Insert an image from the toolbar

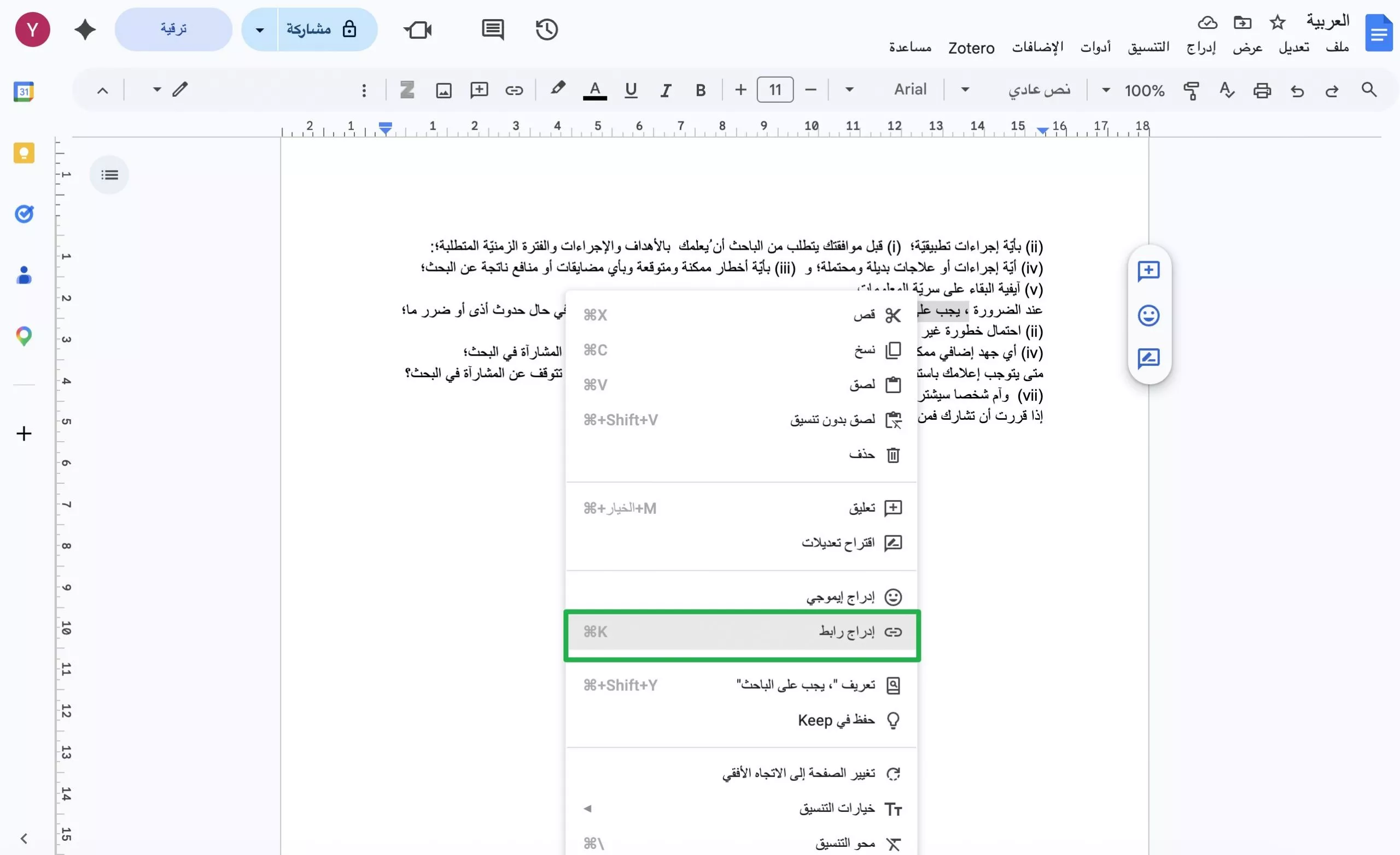pyautogui.click(x=444, y=90)
